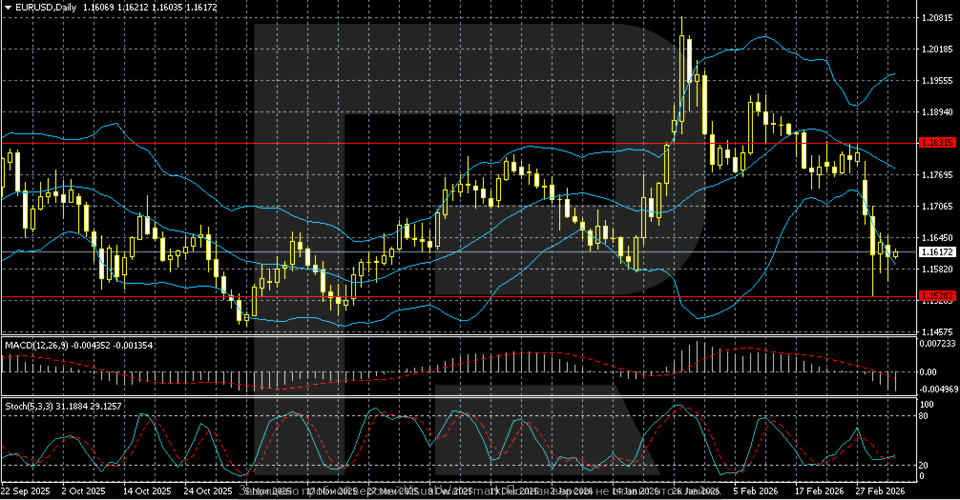
Task: Select the 27 Feb 2026 date label
Action: click(880, 492)
